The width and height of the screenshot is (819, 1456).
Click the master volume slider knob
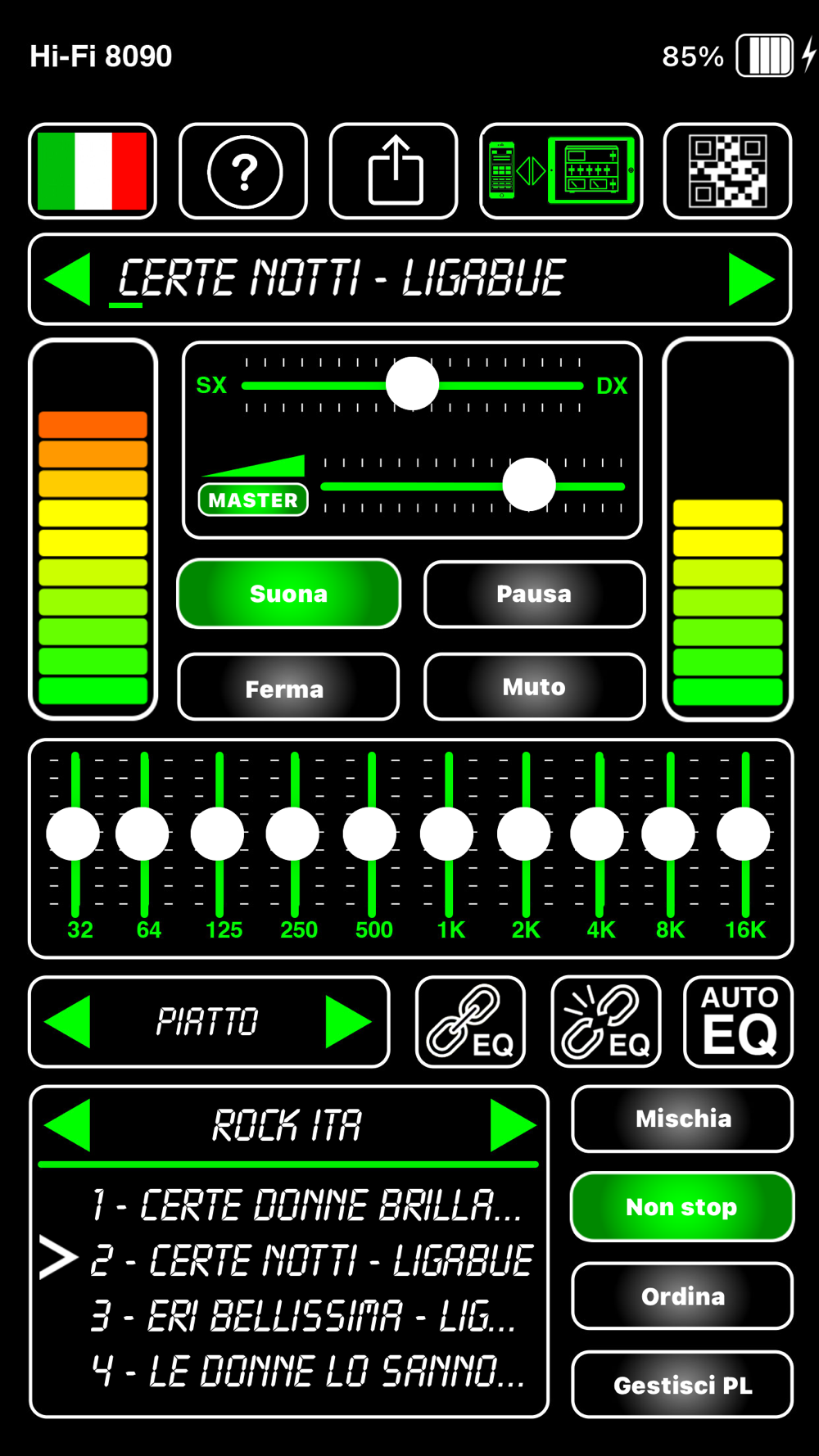[x=529, y=485]
